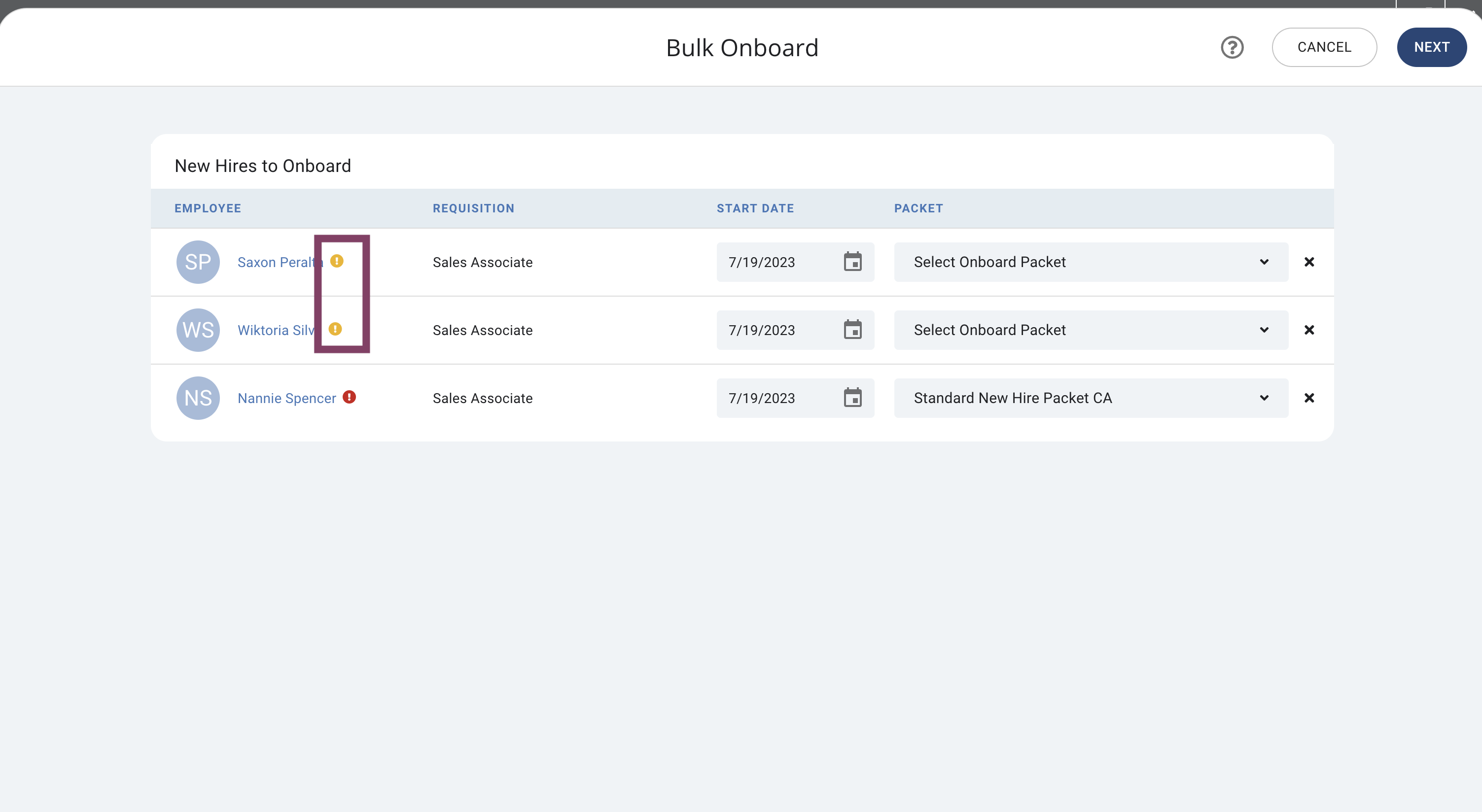This screenshot has width=1482, height=812.
Task: Click the red error icon beside Nannie Spencer
Action: (x=349, y=397)
